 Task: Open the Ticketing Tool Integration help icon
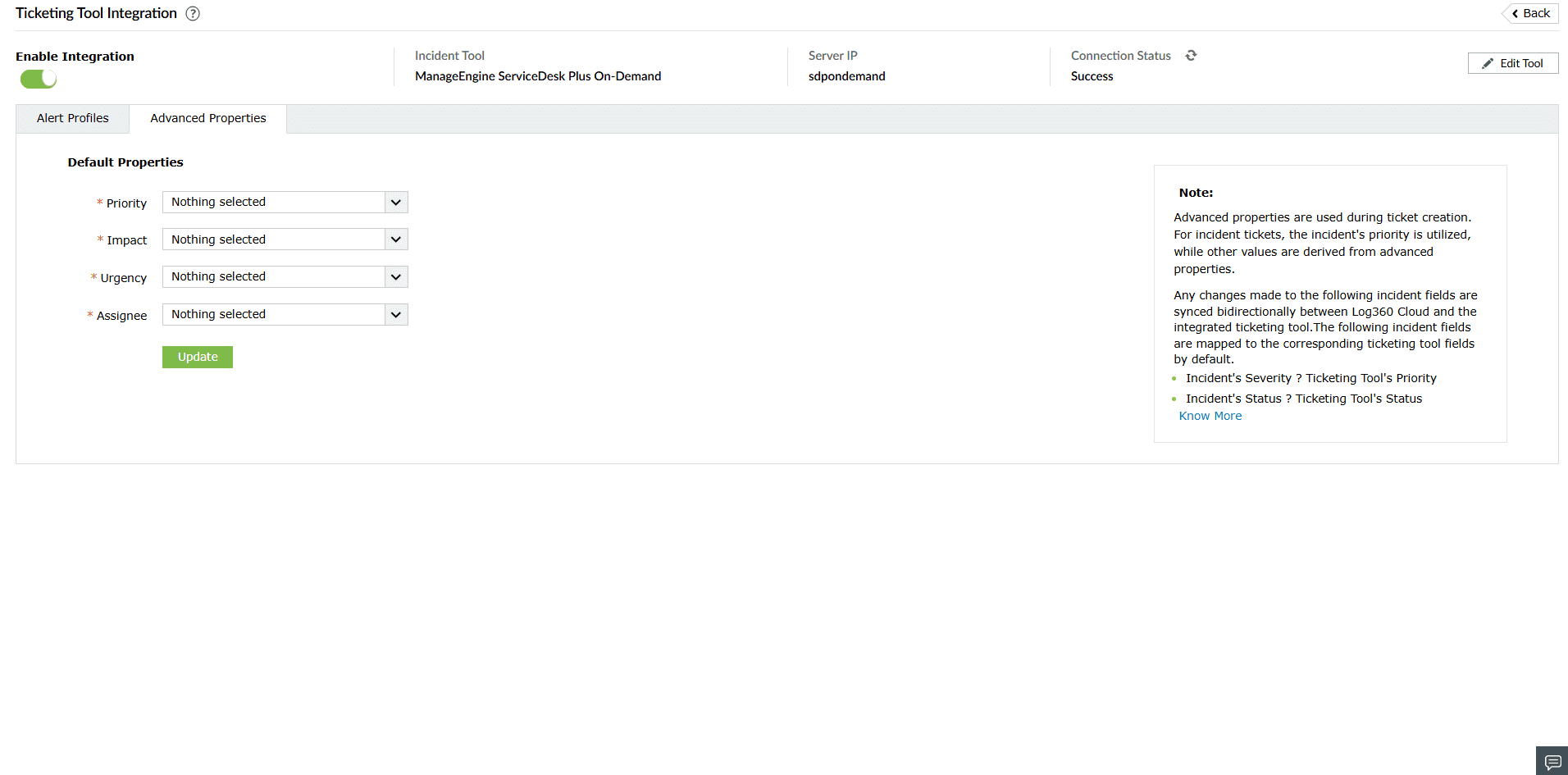(x=193, y=13)
